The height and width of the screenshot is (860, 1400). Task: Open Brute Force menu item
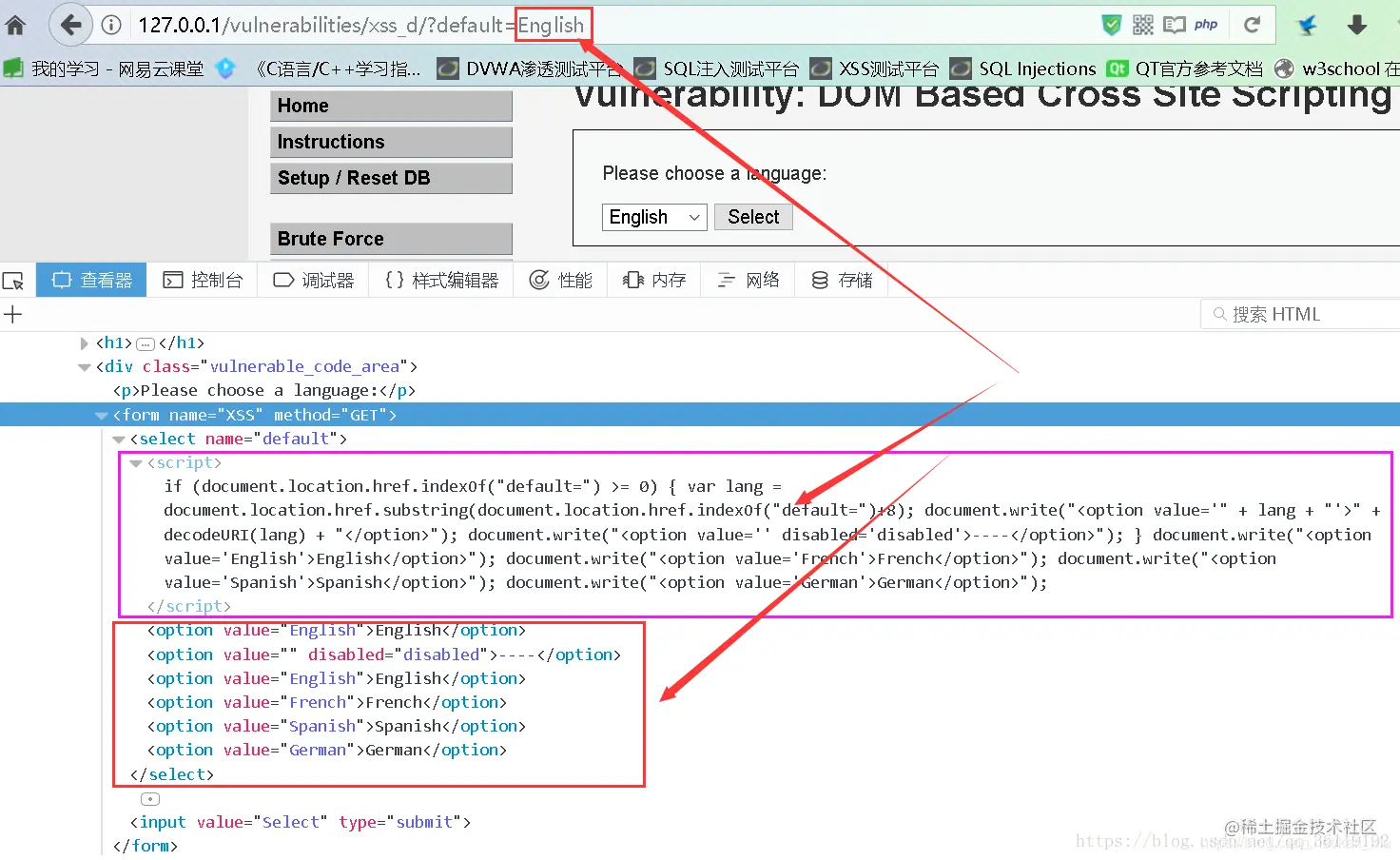[x=391, y=239]
